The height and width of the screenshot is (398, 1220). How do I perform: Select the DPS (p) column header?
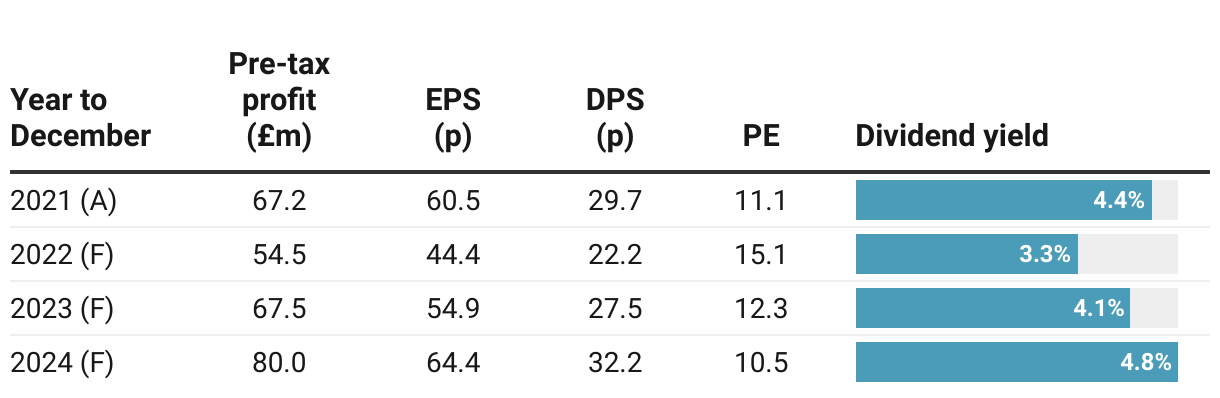[x=615, y=118]
